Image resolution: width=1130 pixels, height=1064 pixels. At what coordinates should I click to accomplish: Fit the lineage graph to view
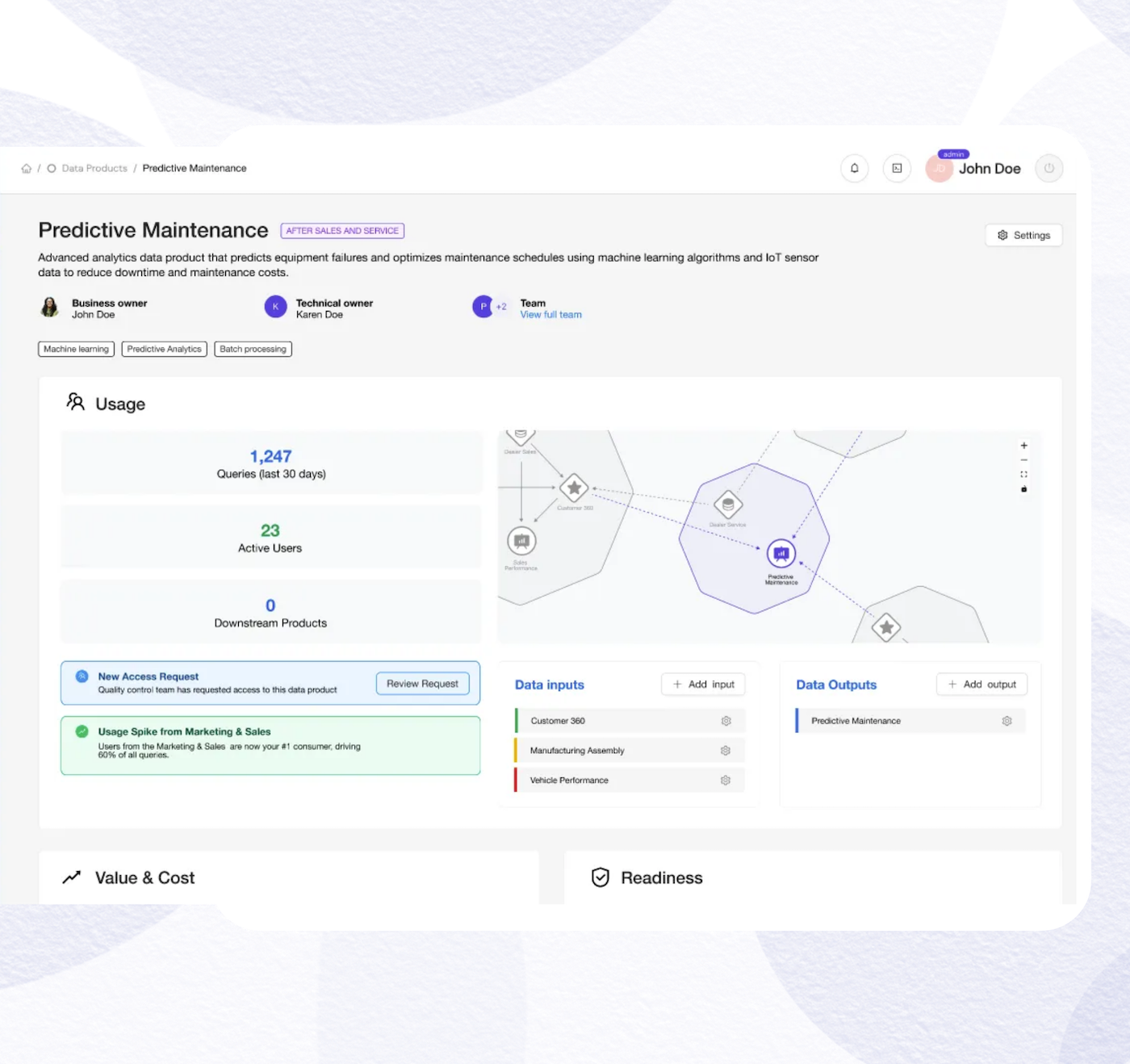[x=1023, y=475]
